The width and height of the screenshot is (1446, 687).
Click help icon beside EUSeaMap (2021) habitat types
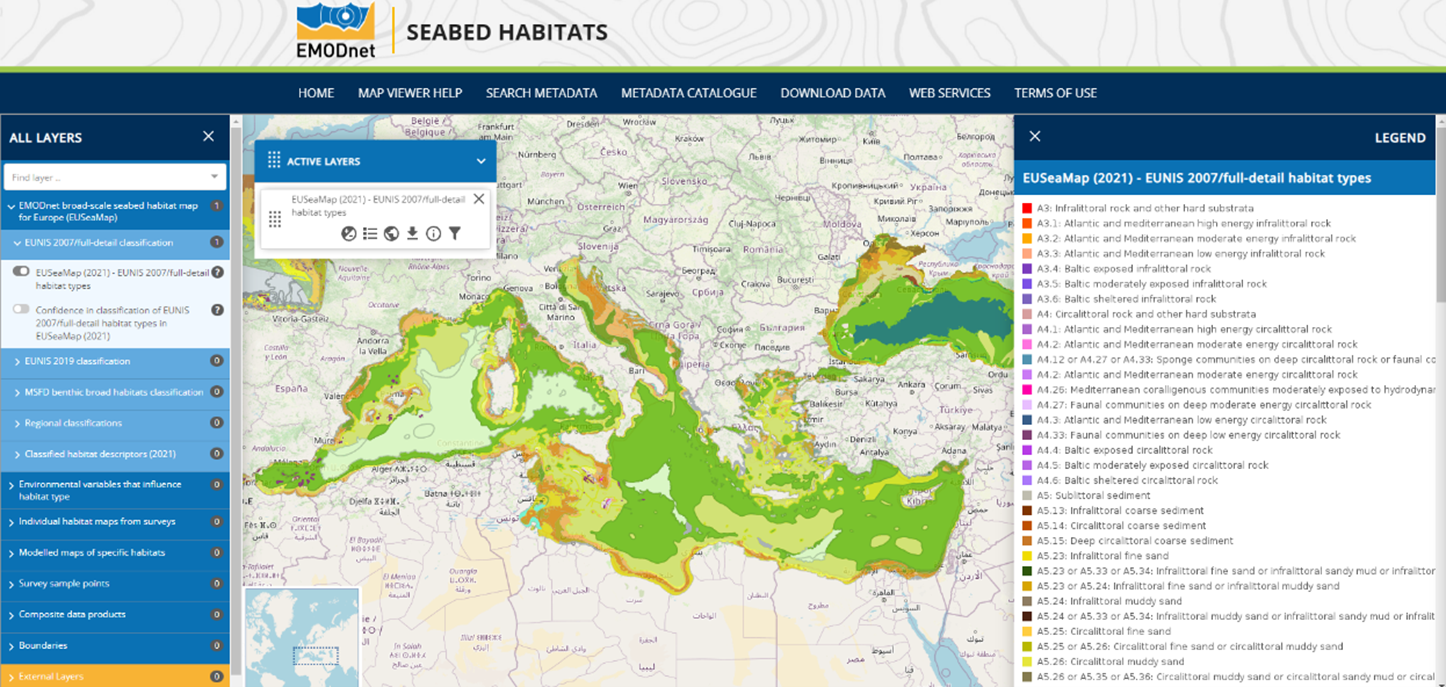[x=217, y=272]
